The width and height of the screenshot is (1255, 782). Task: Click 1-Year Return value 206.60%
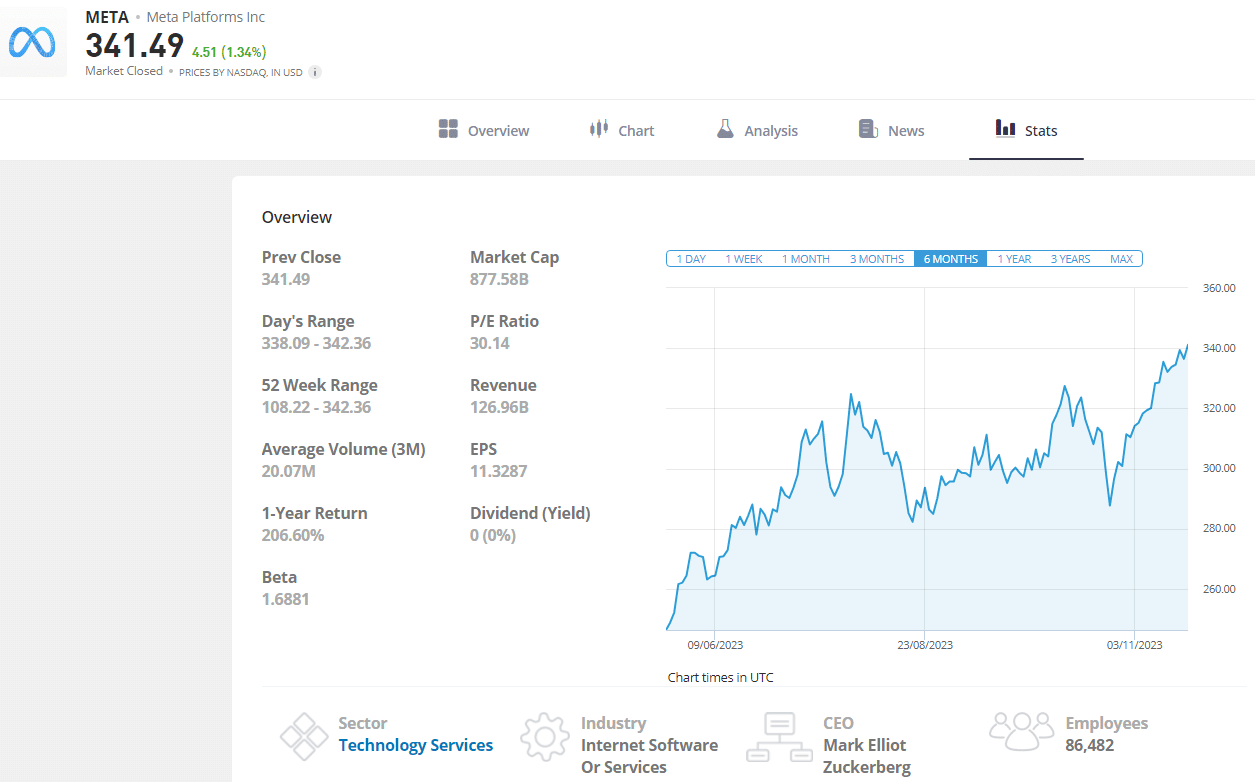click(293, 535)
